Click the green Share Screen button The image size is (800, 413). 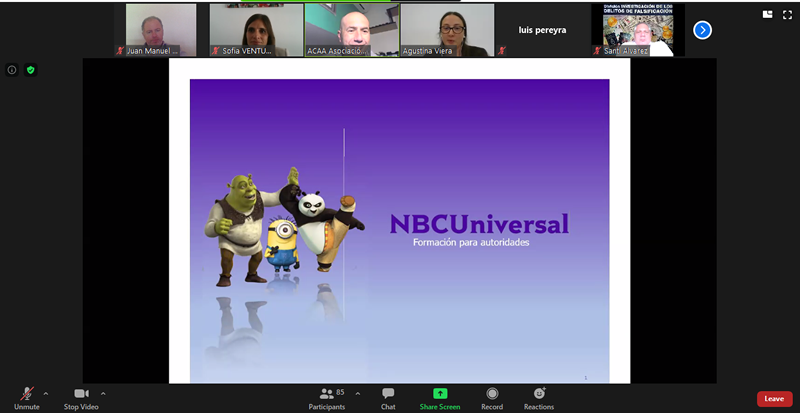point(440,398)
